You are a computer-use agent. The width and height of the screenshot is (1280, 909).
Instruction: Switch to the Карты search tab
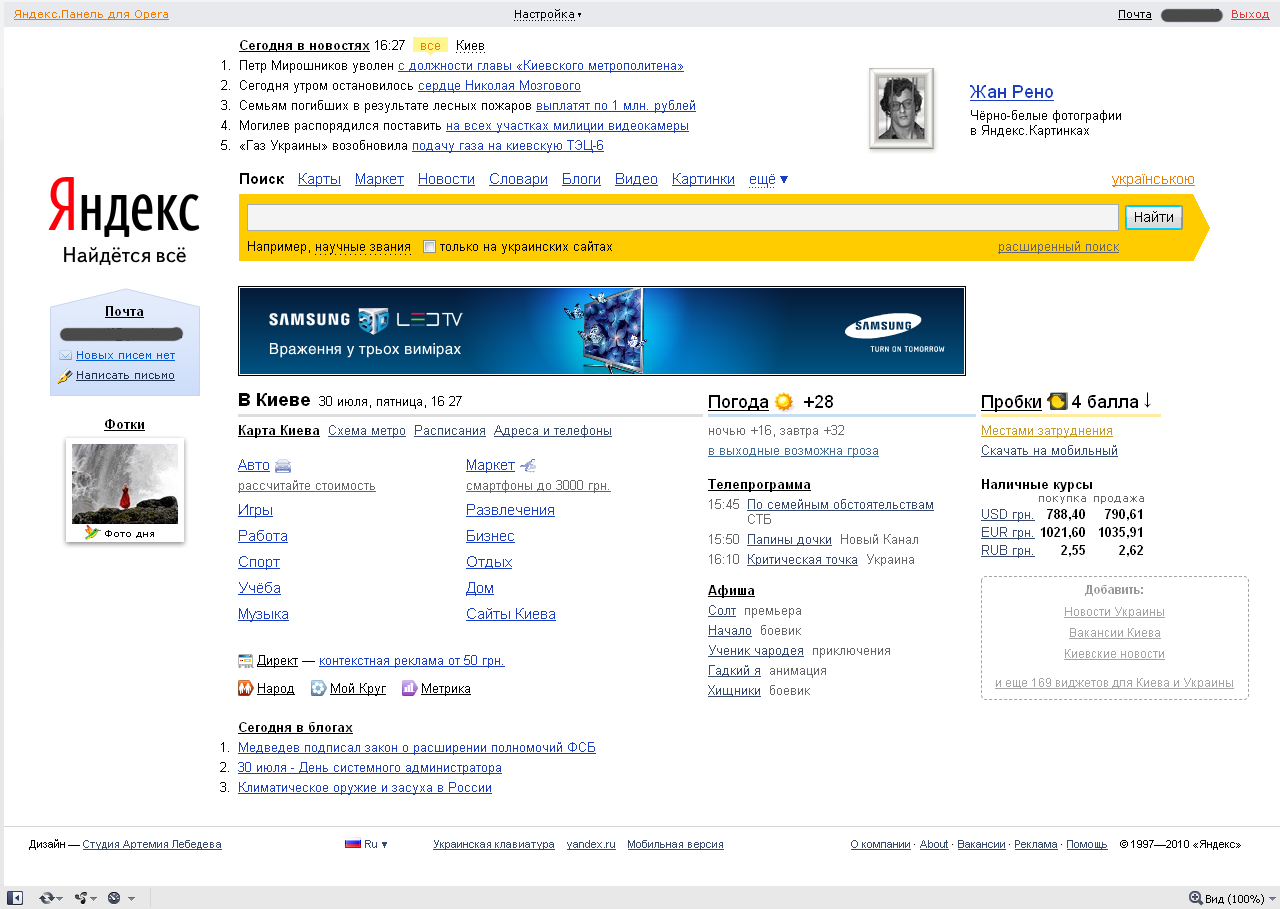click(319, 179)
